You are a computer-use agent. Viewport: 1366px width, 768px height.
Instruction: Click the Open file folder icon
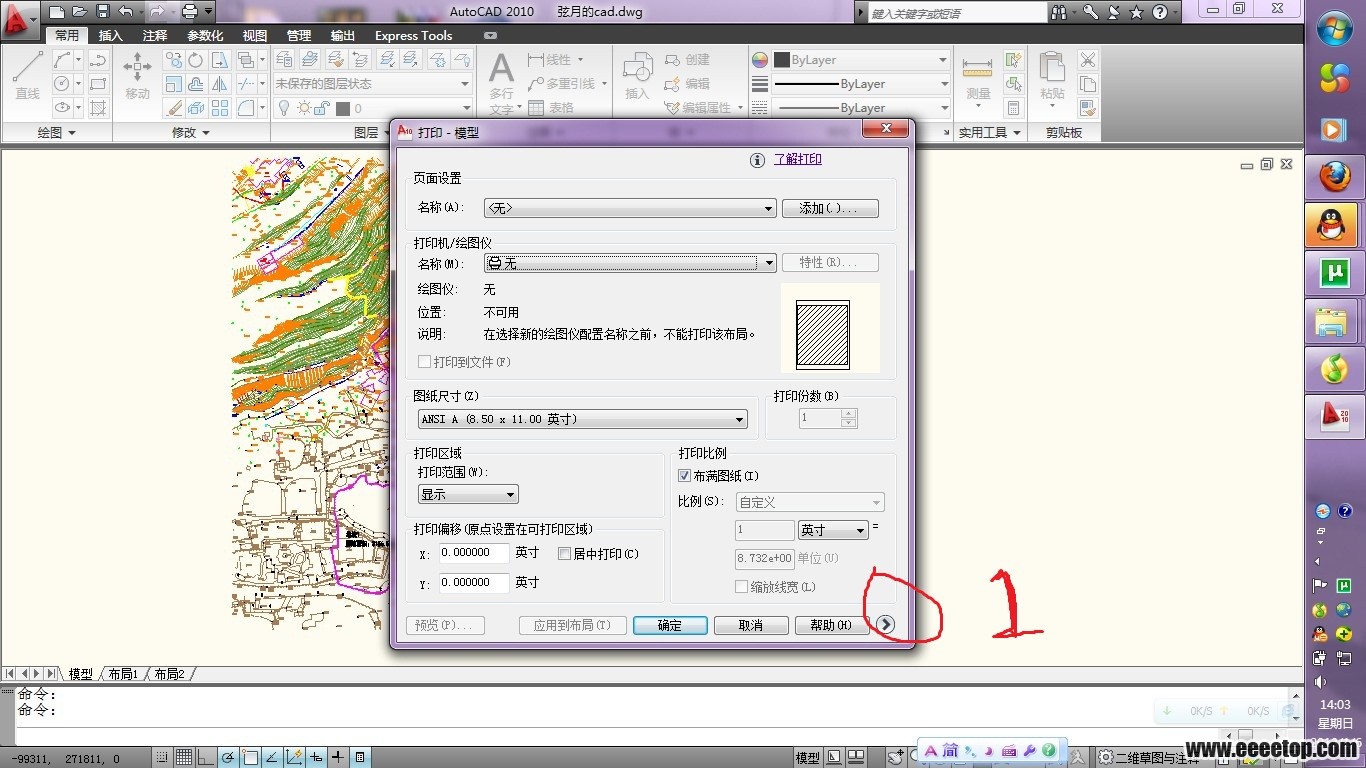tap(80, 12)
